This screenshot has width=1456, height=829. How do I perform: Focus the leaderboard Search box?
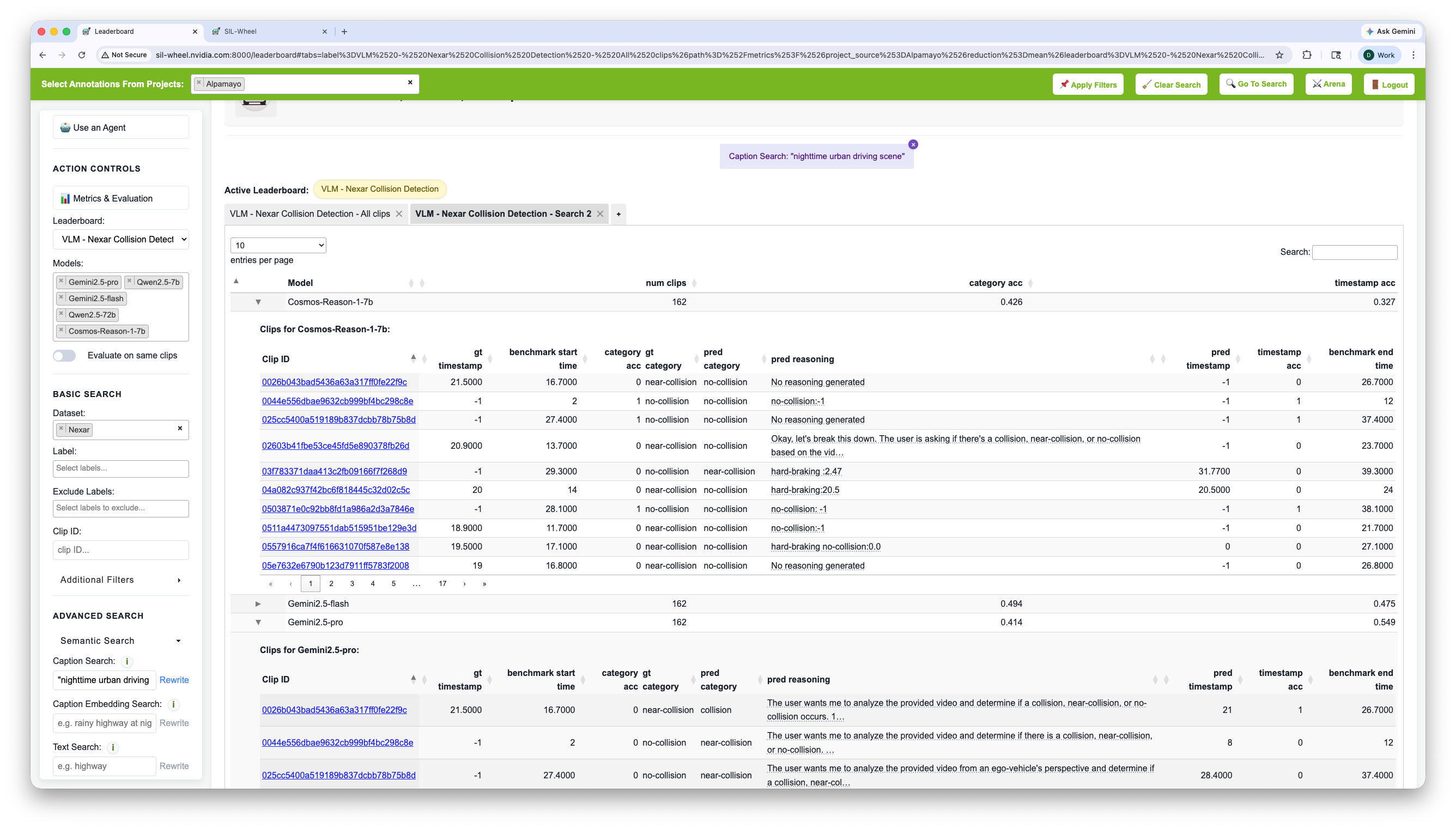[1354, 252]
